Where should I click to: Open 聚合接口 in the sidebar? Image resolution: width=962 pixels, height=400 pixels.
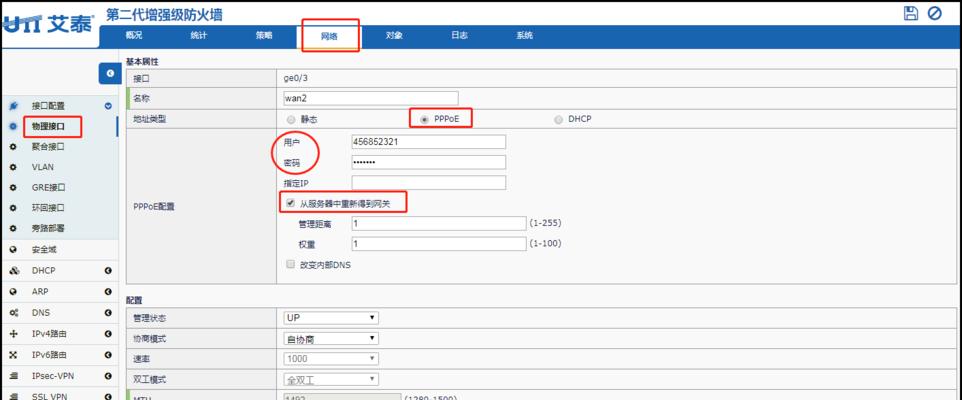pos(48,147)
